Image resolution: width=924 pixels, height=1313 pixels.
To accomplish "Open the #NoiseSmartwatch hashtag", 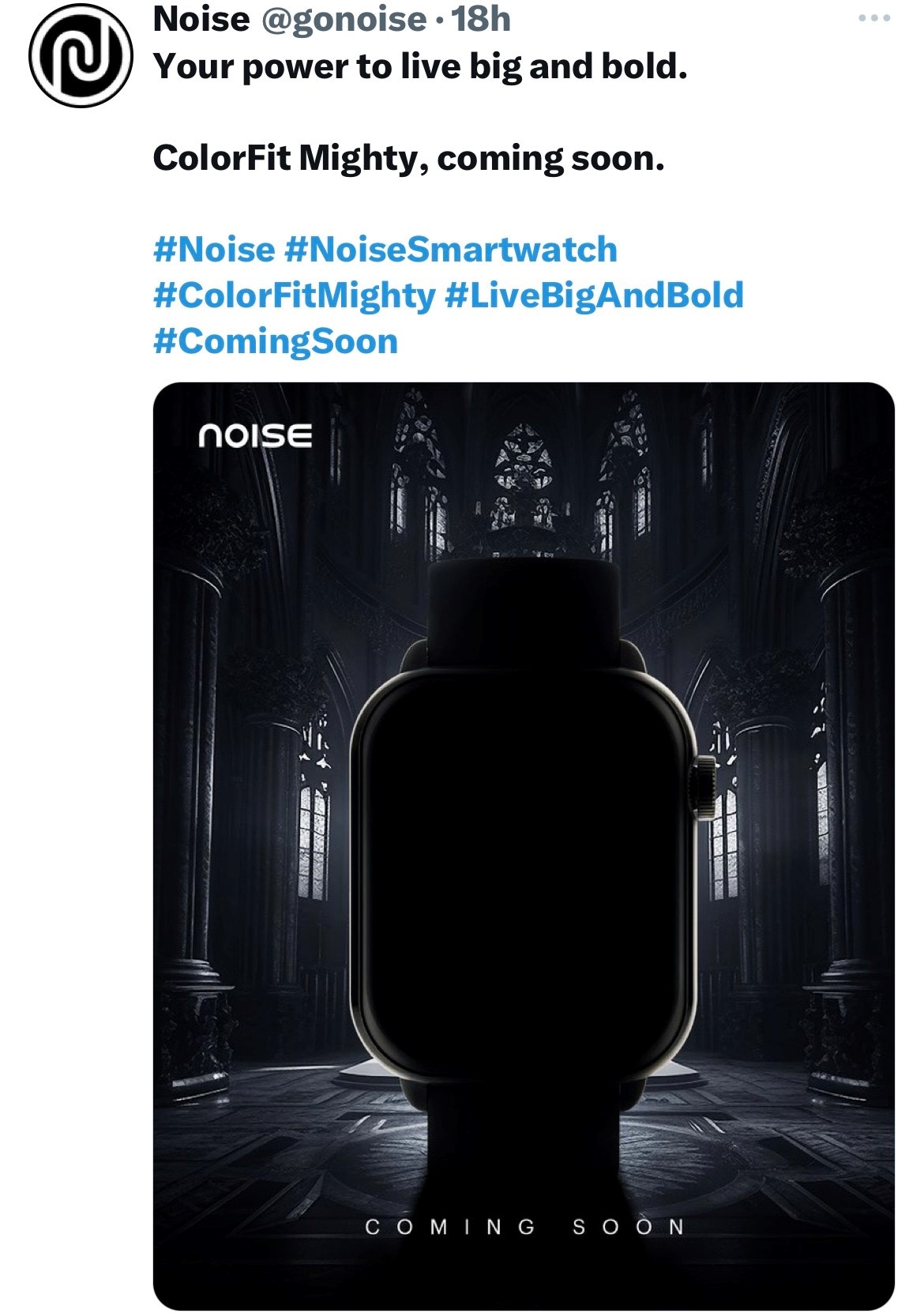I will [449, 250].
